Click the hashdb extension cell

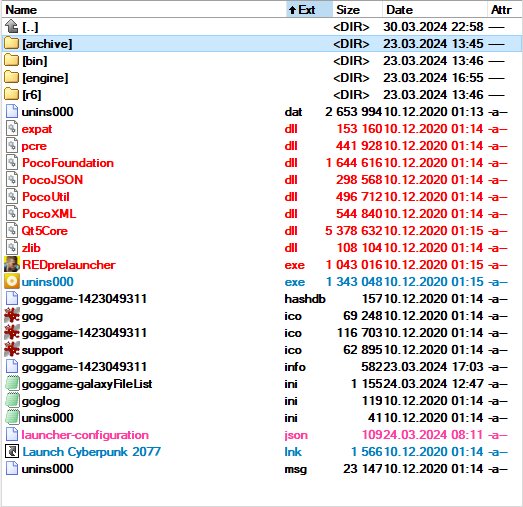(x=305, y=299)
